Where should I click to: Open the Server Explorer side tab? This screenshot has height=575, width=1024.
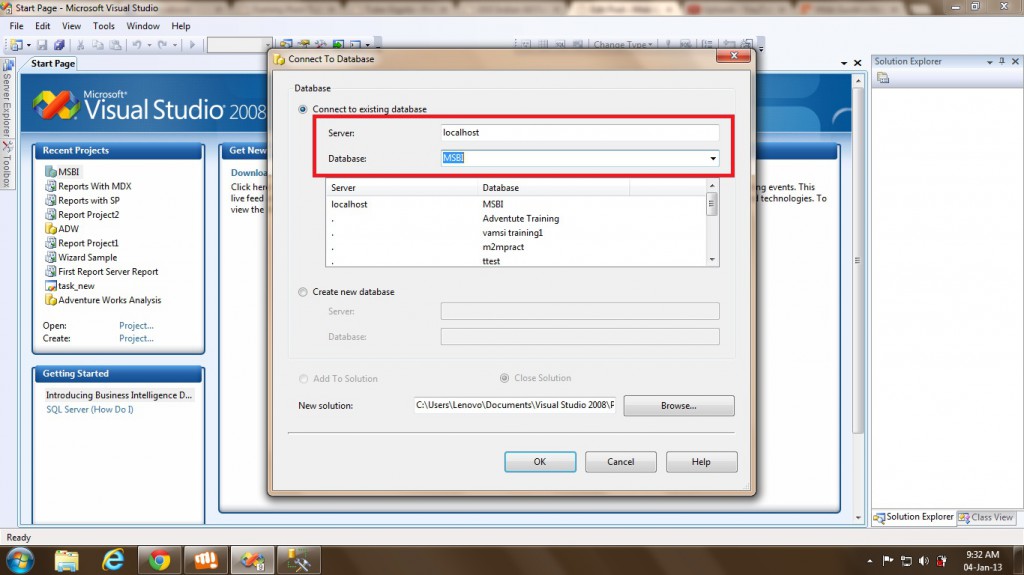6,102
